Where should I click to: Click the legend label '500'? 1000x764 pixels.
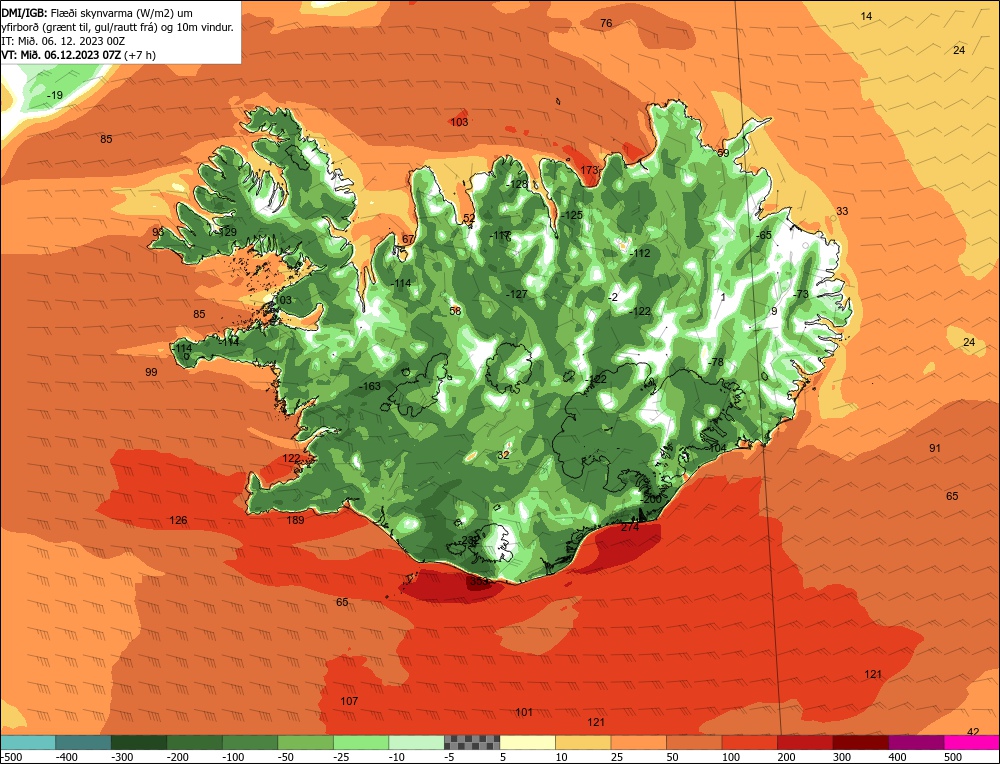click(953, 757)
